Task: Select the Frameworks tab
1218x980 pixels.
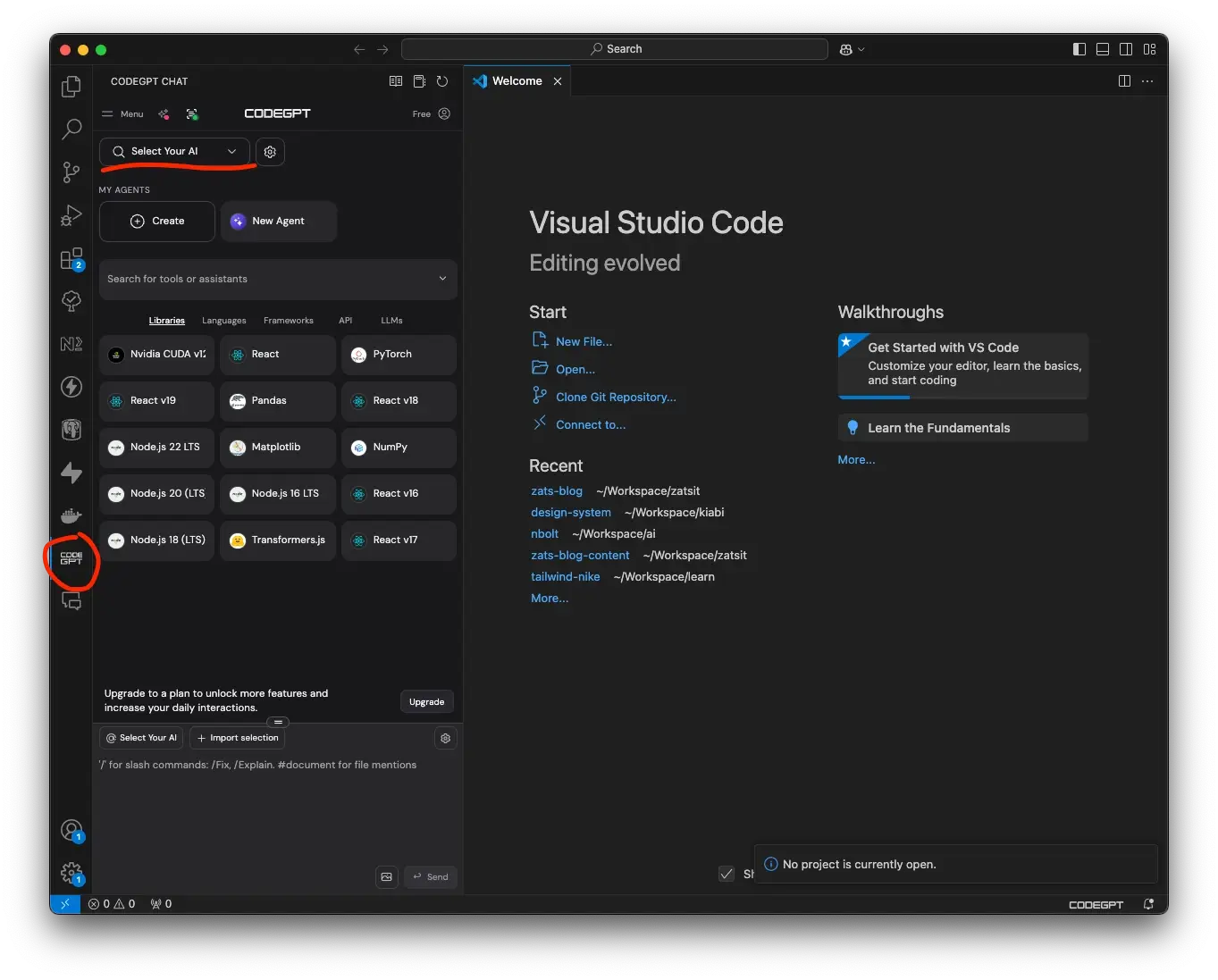Action: [289, 321]
